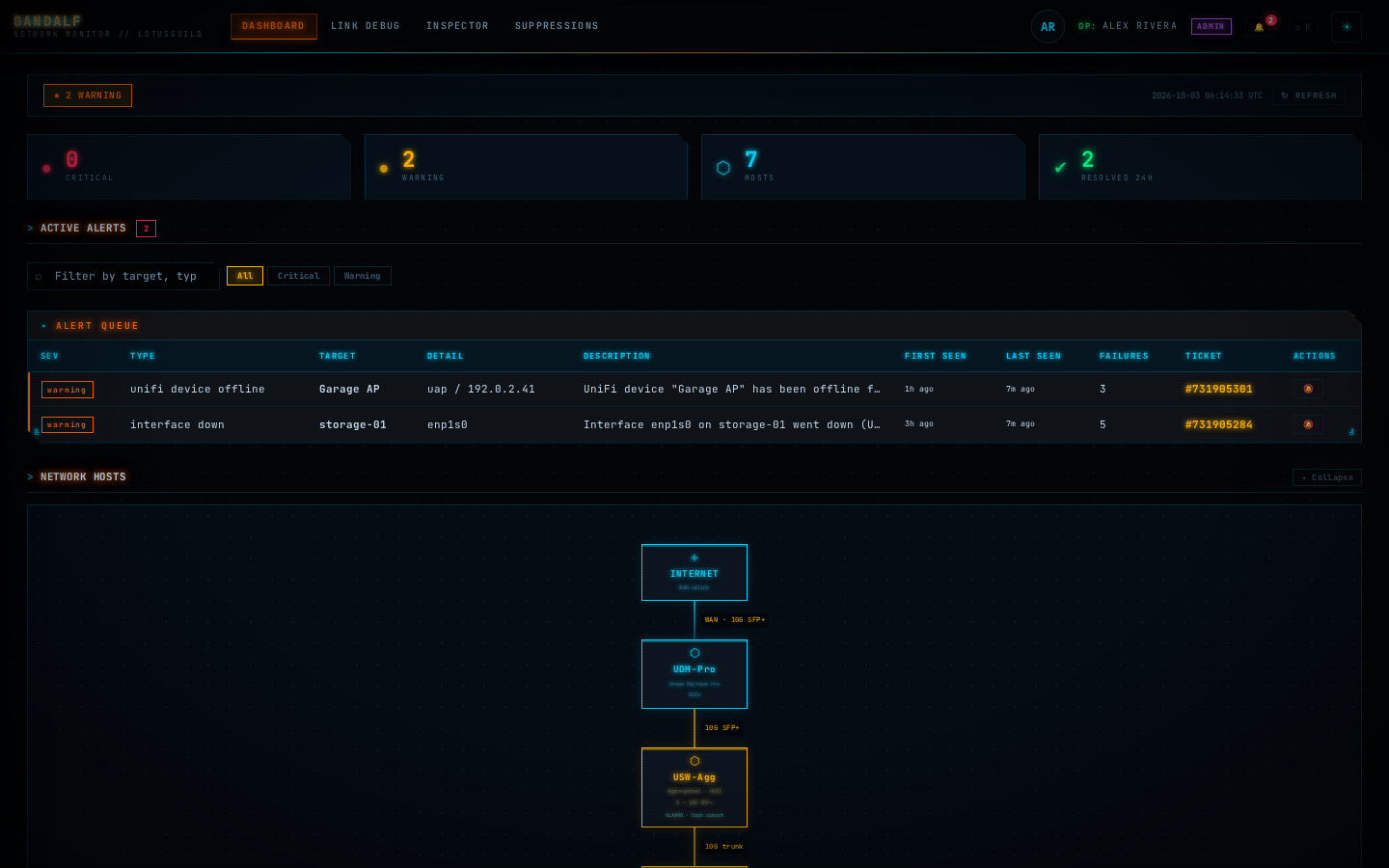Image resolution: width=1389 pixels, height=868 pixels.
Task: Toggle the light/dark theme sun icon
Action: [1347, 27]
